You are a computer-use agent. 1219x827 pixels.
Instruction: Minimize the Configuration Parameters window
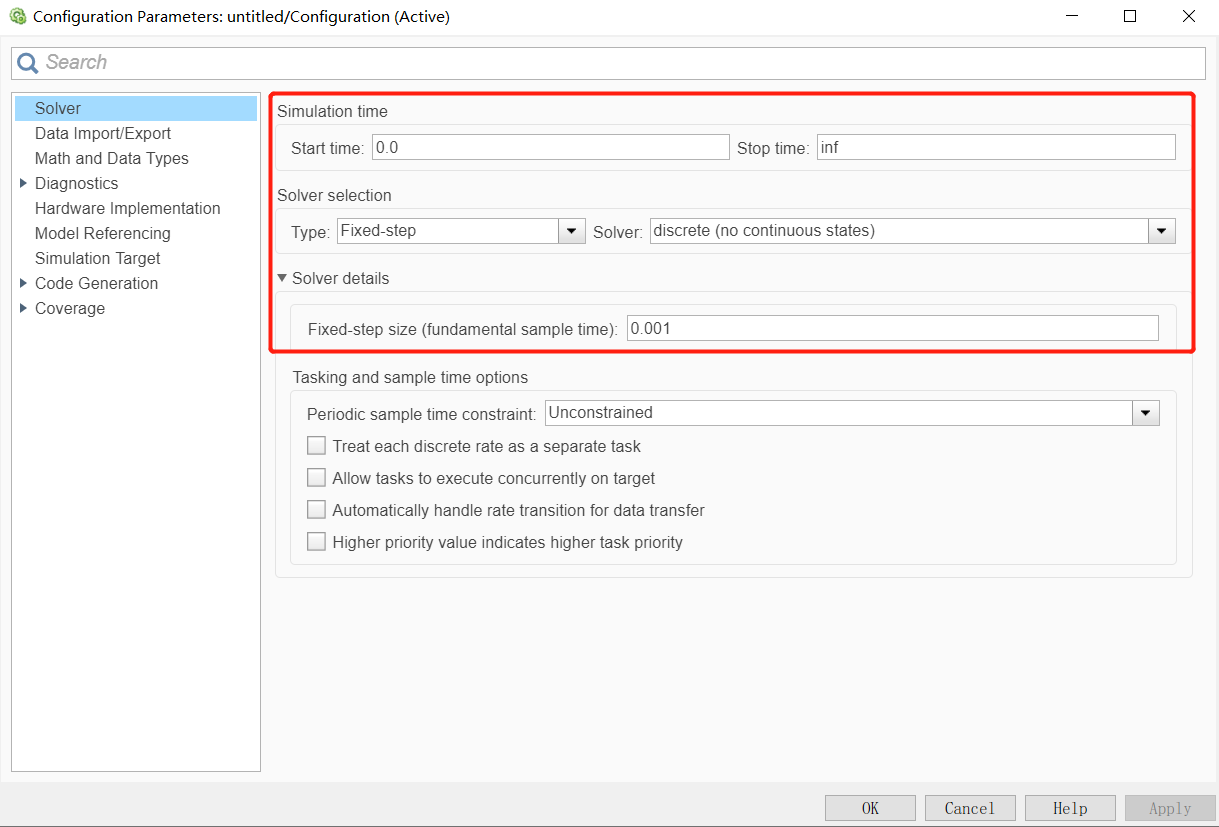[x=1072, y=16]
